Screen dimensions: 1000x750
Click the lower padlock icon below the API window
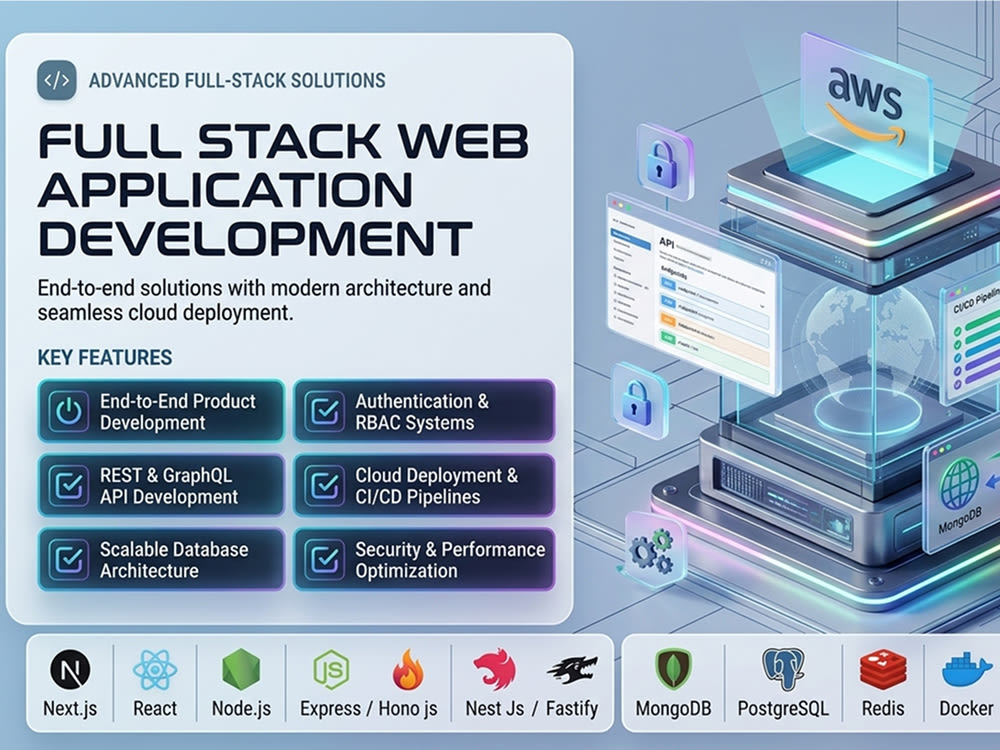[x=638, y=402]
